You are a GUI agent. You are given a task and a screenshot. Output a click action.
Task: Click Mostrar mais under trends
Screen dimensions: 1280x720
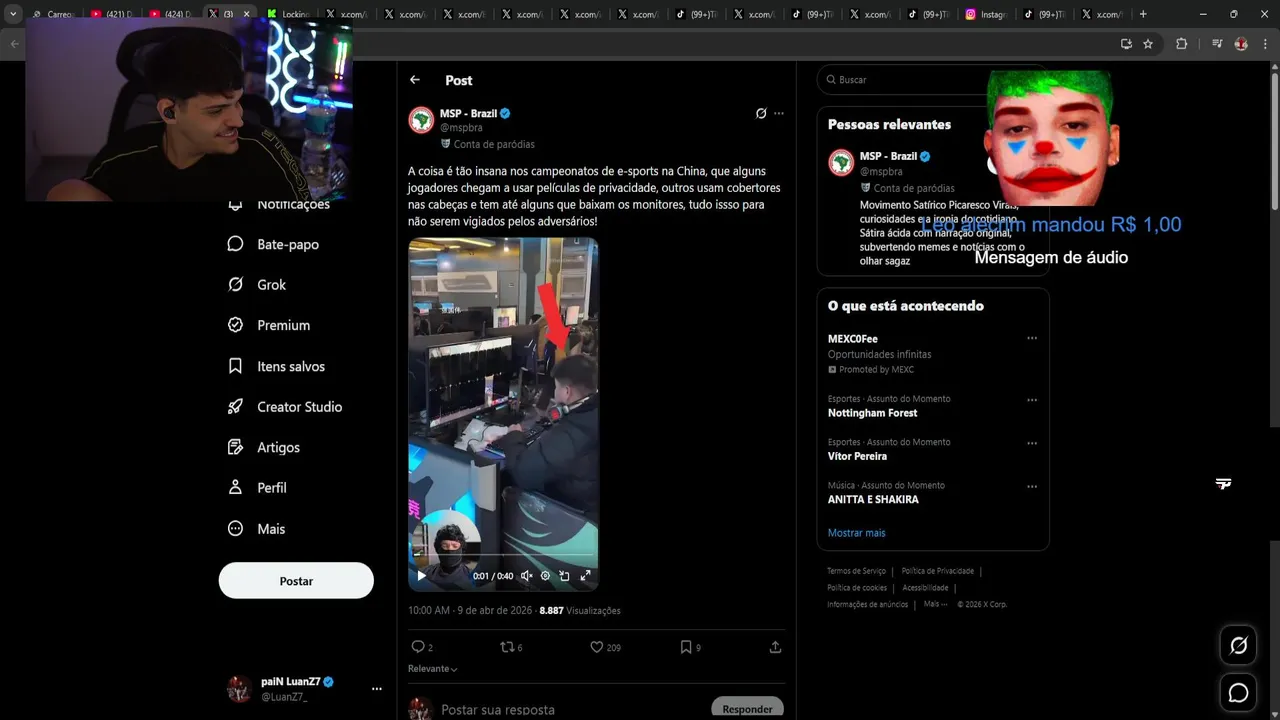pos(856,533)
